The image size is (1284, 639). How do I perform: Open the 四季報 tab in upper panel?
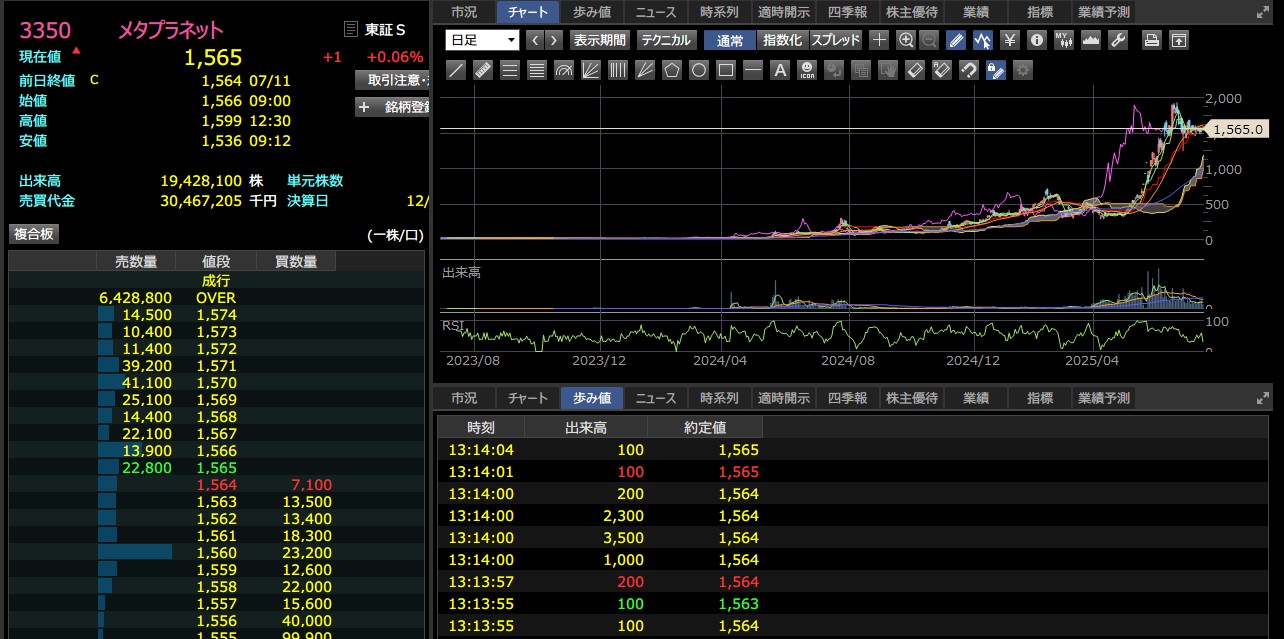[x=848, y=12]
